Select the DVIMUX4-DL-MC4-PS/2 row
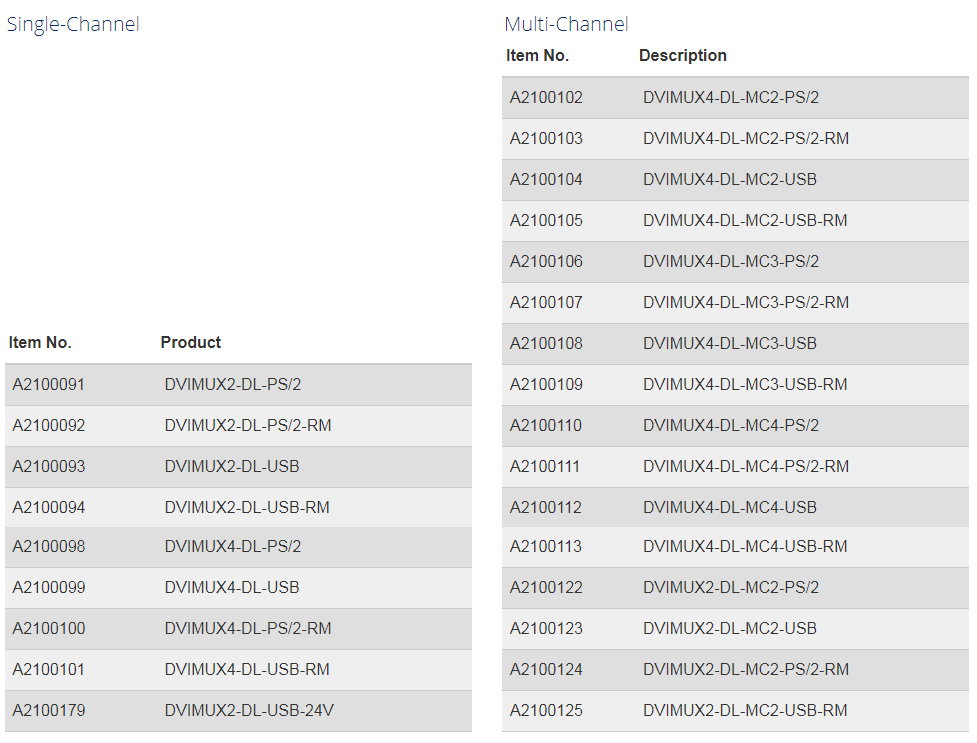This screenshot has width=977, height=743. (x=735, y=426)
